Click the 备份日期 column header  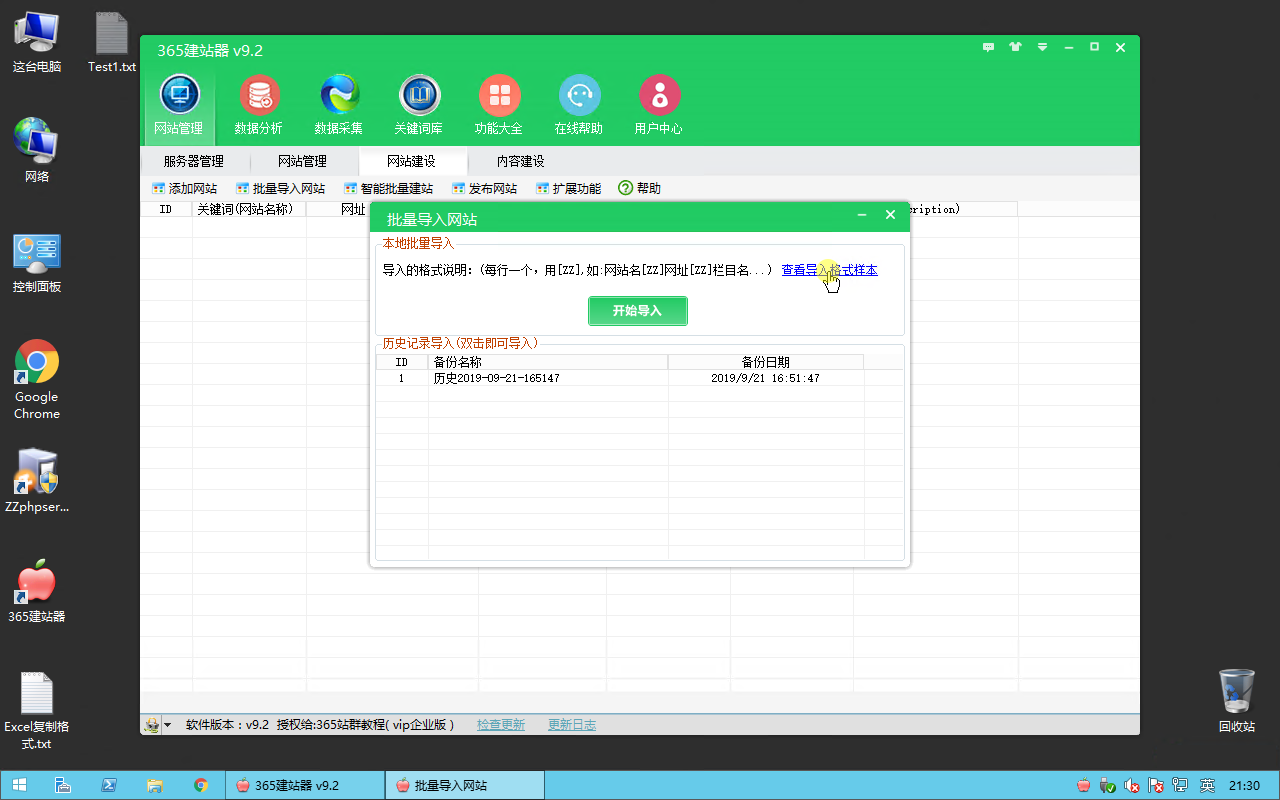pos(765,362)
